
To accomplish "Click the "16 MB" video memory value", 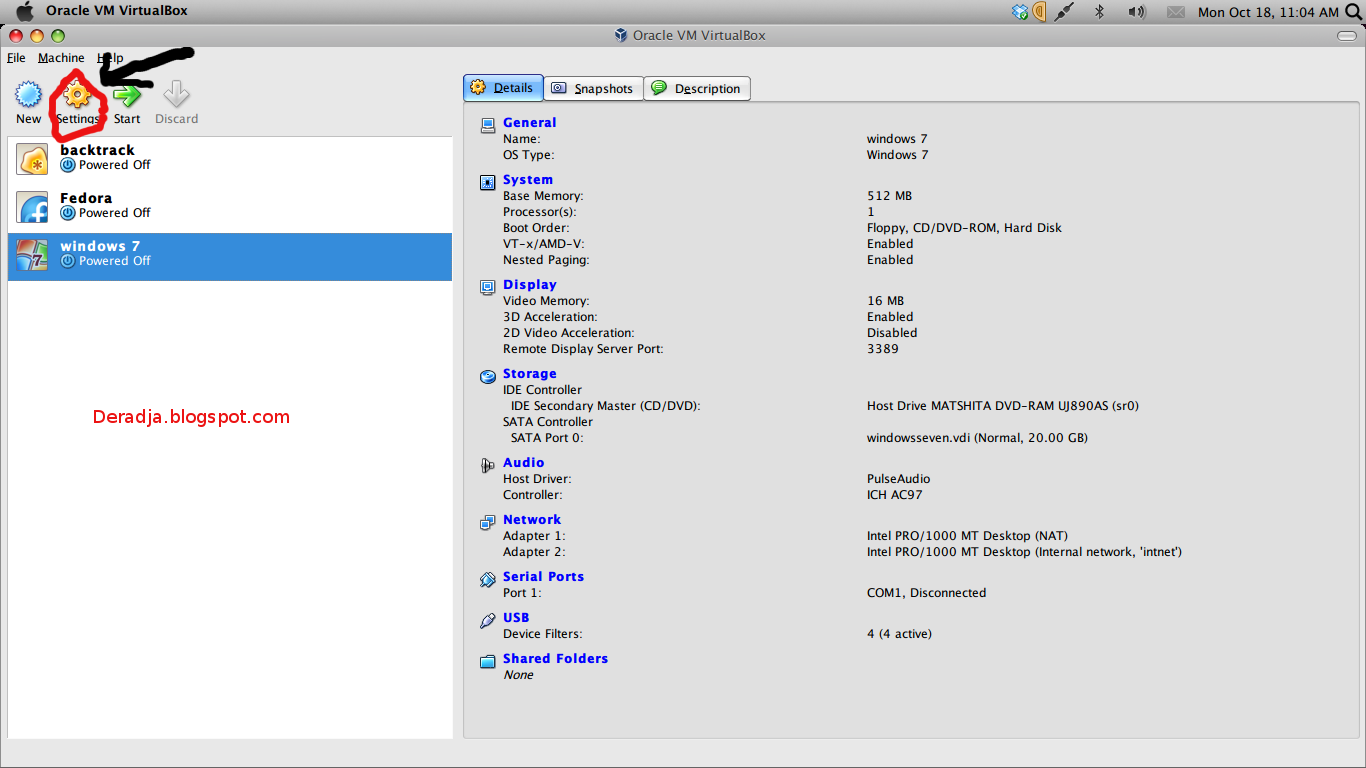I will [885, 301].
